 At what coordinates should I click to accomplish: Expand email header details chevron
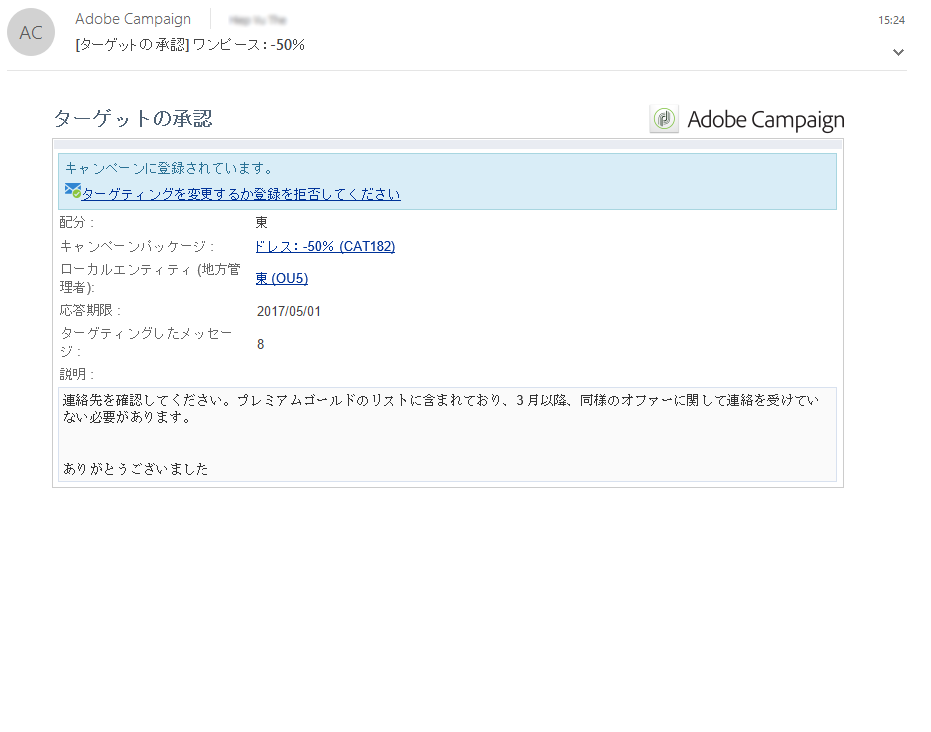point(898,52)
